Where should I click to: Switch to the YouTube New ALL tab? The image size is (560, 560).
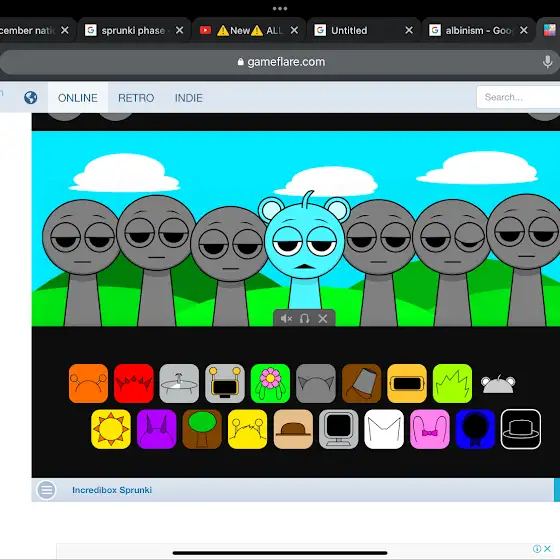tap(248, 30)
